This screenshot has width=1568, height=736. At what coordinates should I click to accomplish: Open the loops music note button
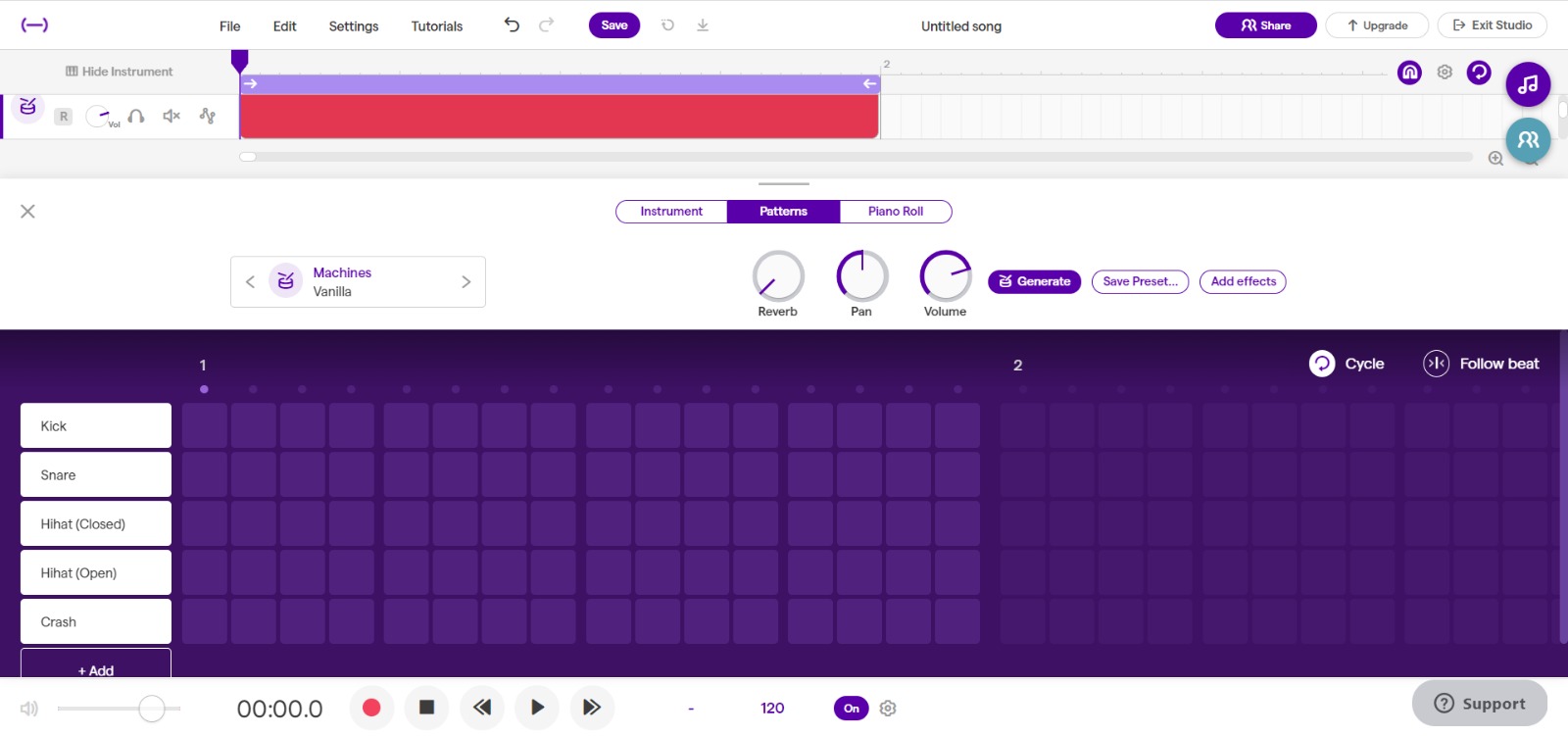1528,85
